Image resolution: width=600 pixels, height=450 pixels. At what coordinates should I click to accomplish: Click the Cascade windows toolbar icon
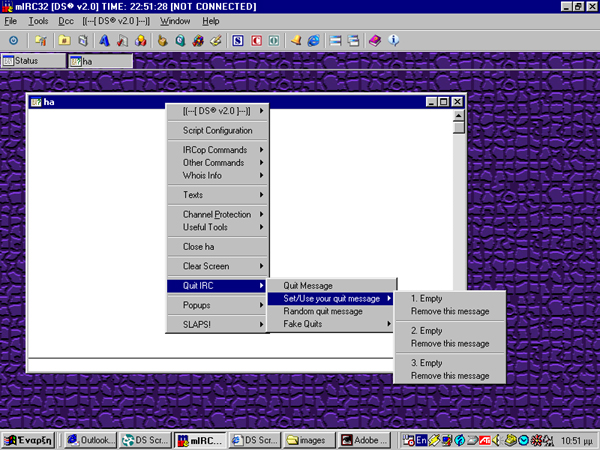click(353, 40)
